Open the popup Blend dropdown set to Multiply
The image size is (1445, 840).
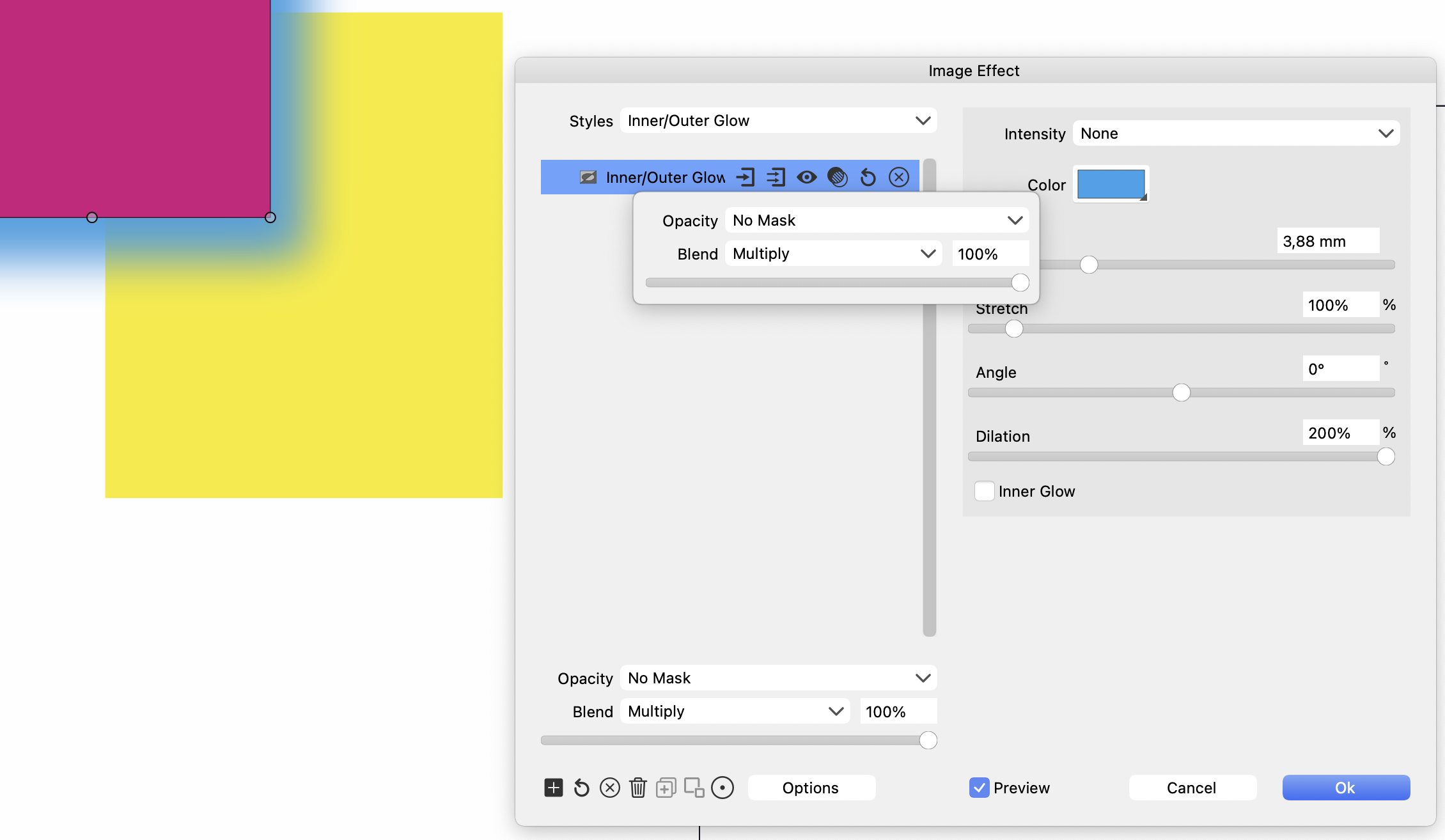pyautogui.click(x=833, y=254)
